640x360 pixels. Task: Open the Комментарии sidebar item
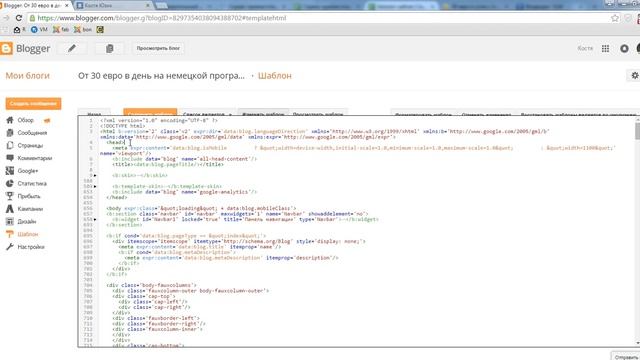click(35, 158)
